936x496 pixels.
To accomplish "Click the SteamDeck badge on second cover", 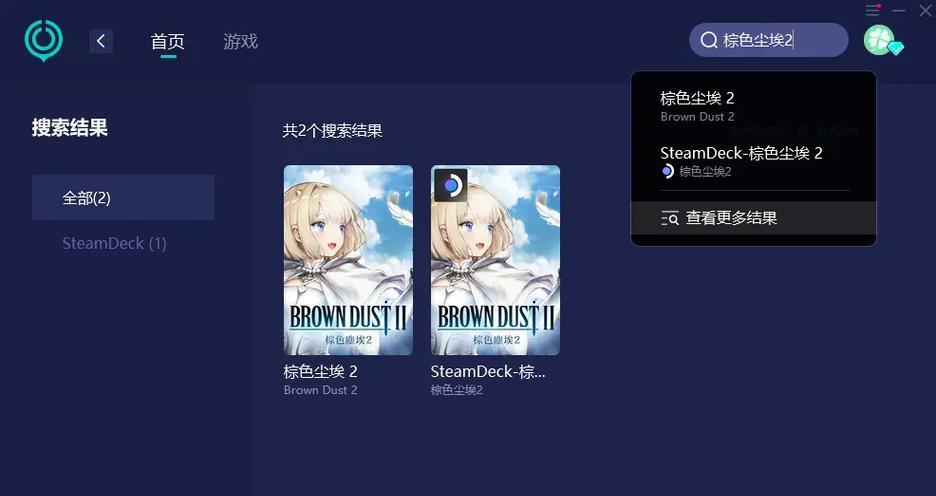I will (451, 186).
